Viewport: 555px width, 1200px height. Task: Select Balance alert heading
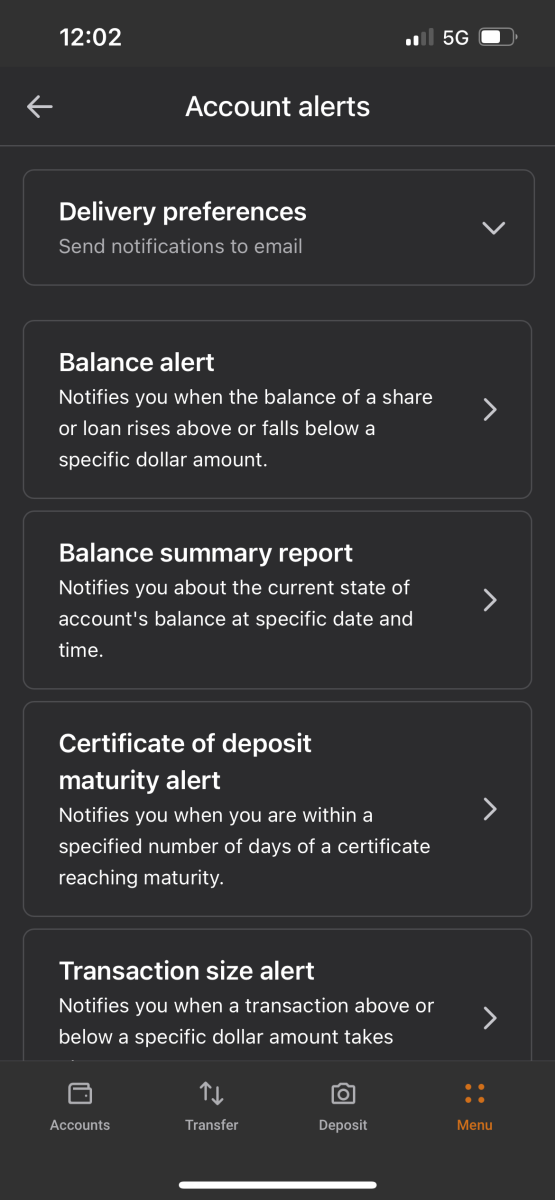137,362
